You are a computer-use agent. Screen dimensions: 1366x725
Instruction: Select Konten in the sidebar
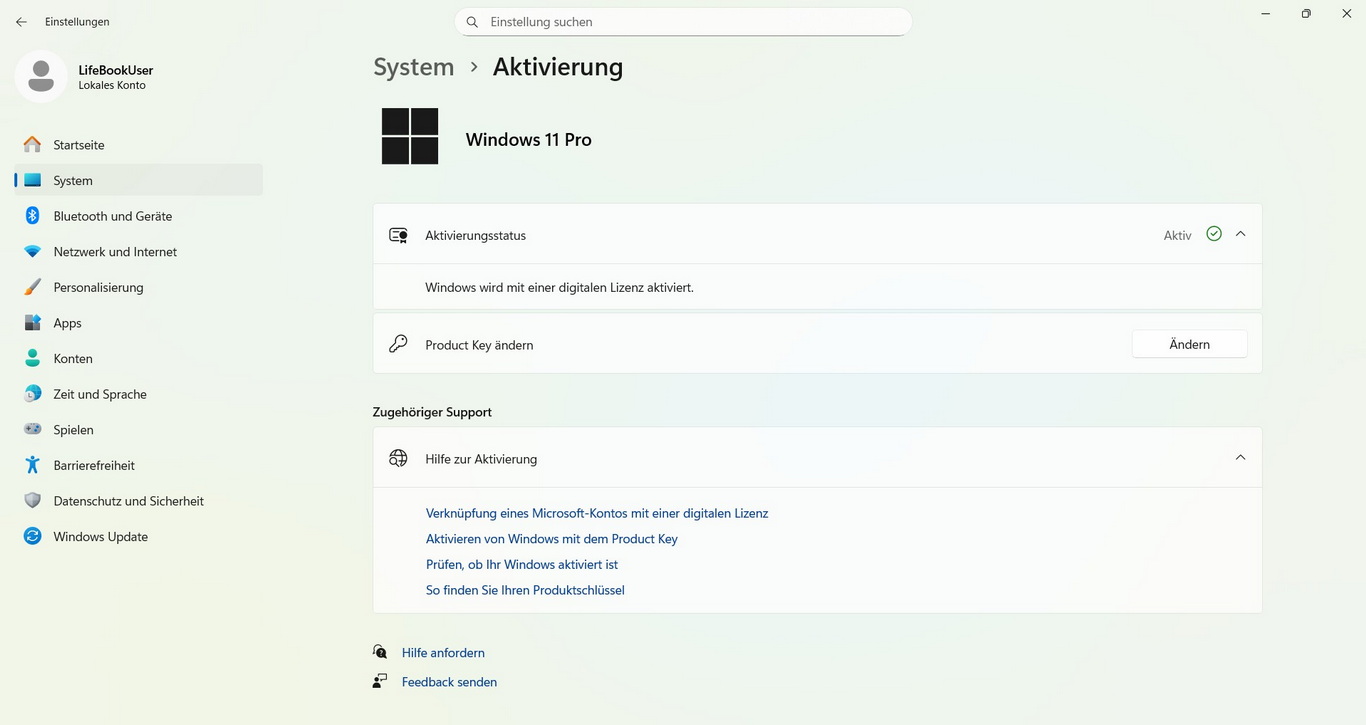73,359
